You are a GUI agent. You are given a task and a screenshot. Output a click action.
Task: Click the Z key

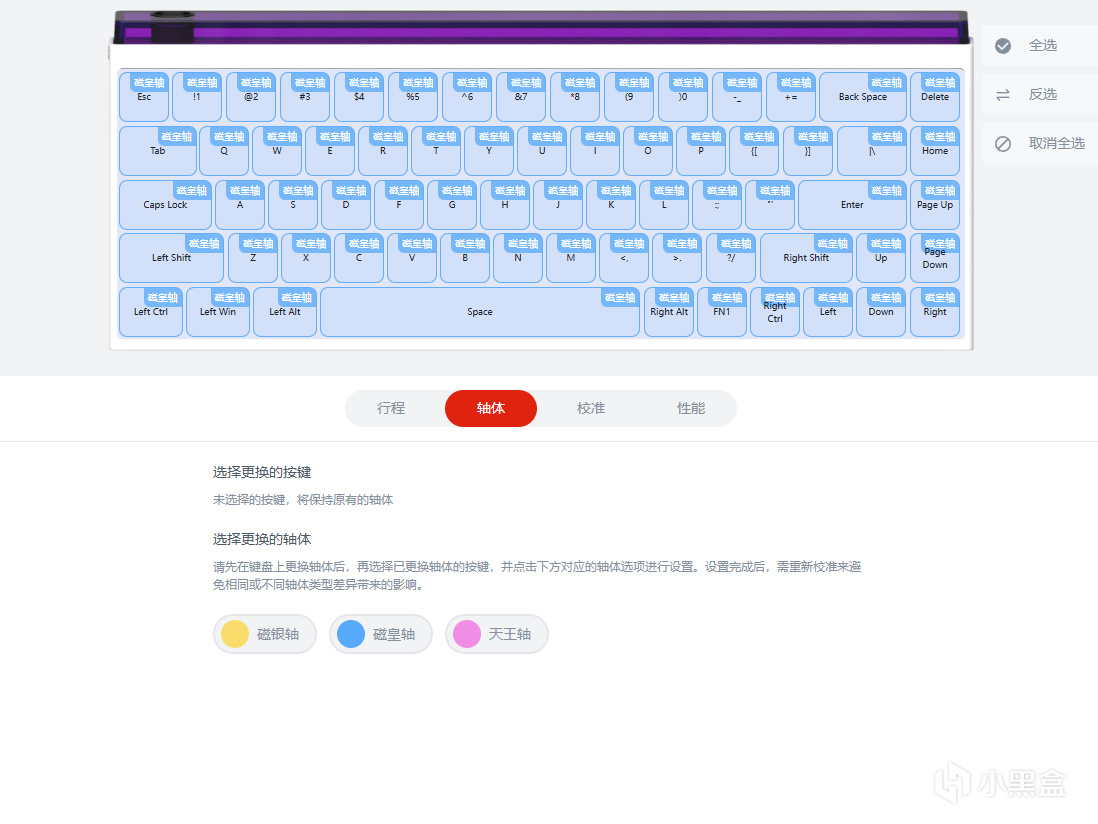point(253,258)
